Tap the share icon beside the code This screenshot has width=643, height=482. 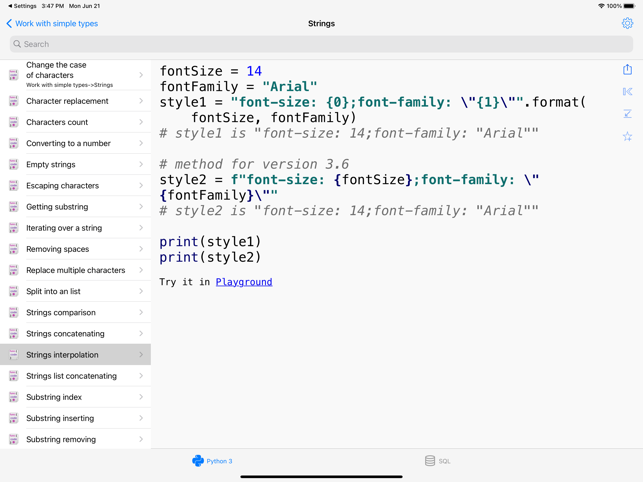pyautogui.click(x=627, y=70)
